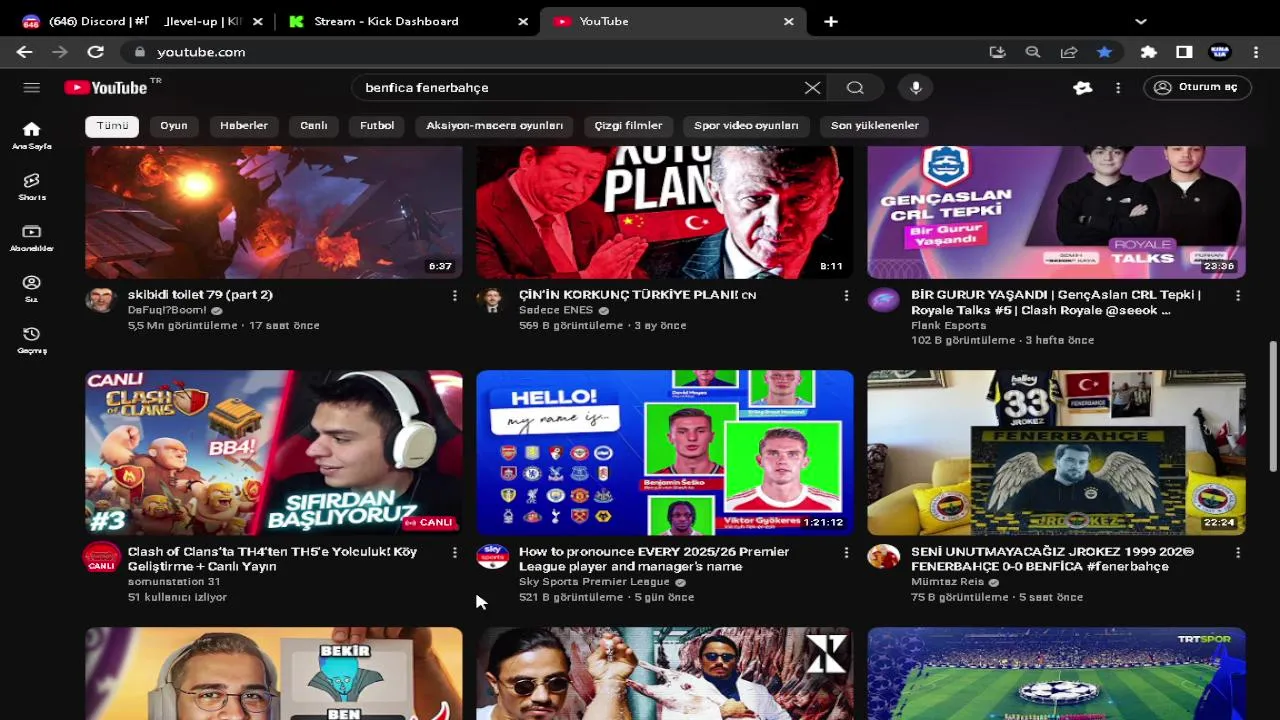The image size is (1280, 720).
Task: Open Geçmiş history in the sidebar
Action: (x=32, y=340)
